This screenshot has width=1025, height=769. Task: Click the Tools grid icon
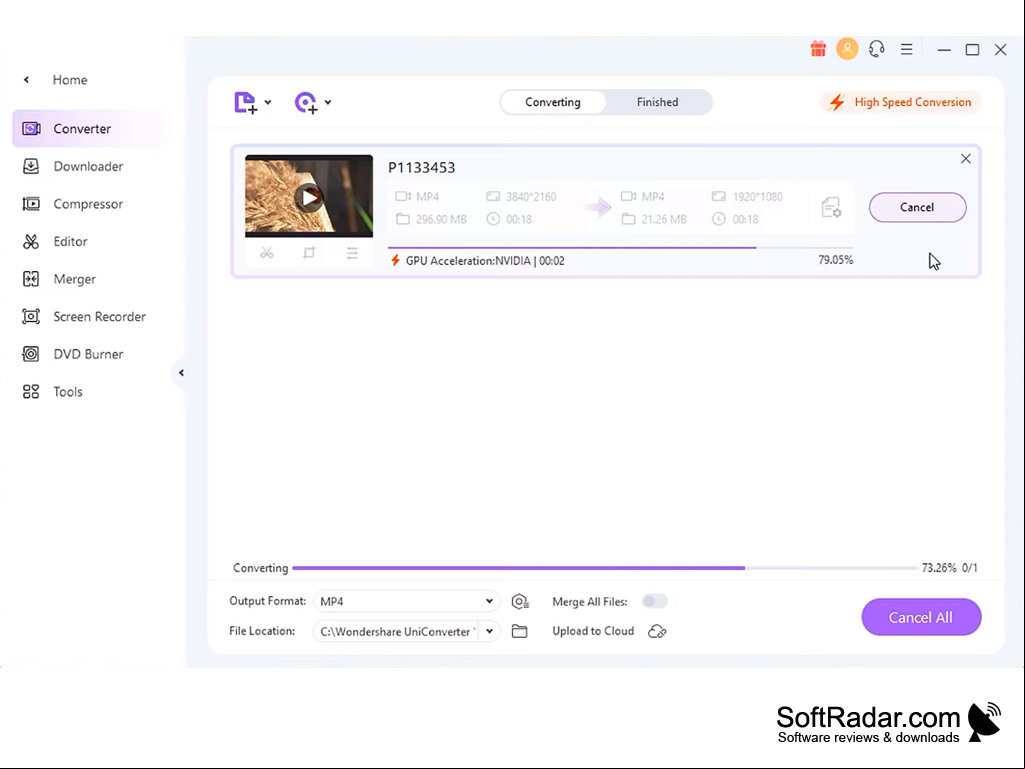click(31, 392)
